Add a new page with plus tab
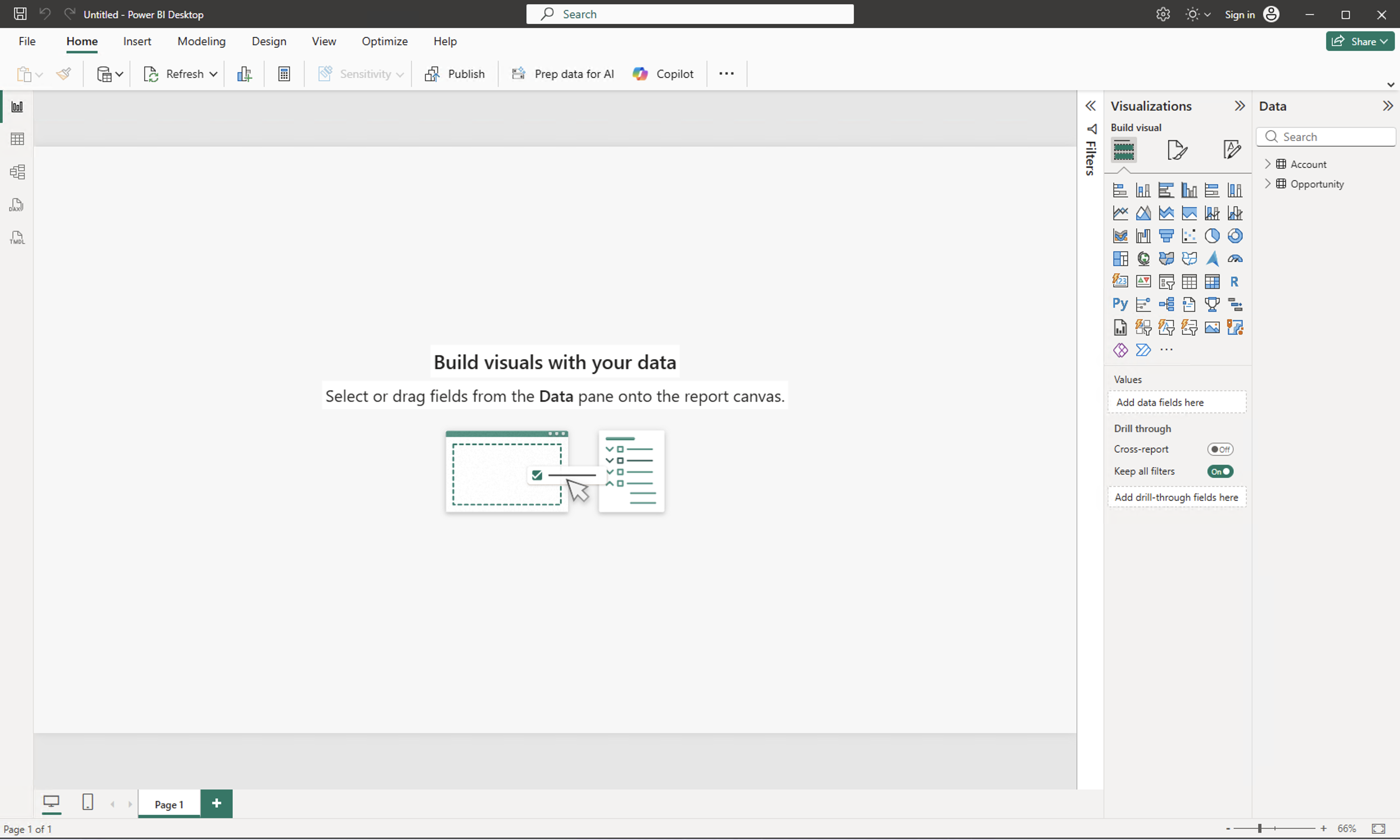Viewport: 1400px width, 840px height. tap(216, 803)
